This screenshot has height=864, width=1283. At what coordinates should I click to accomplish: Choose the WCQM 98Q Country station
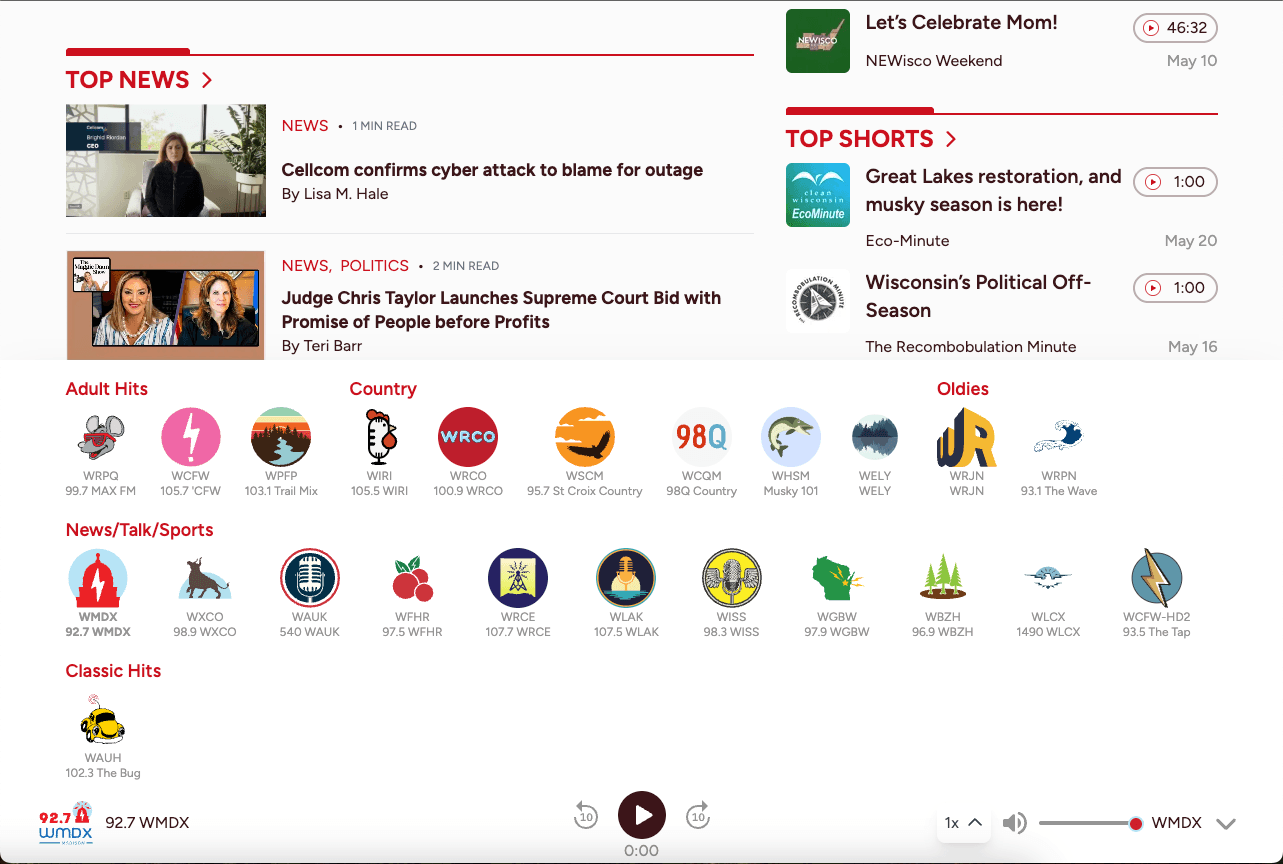(x=701, y=437)
